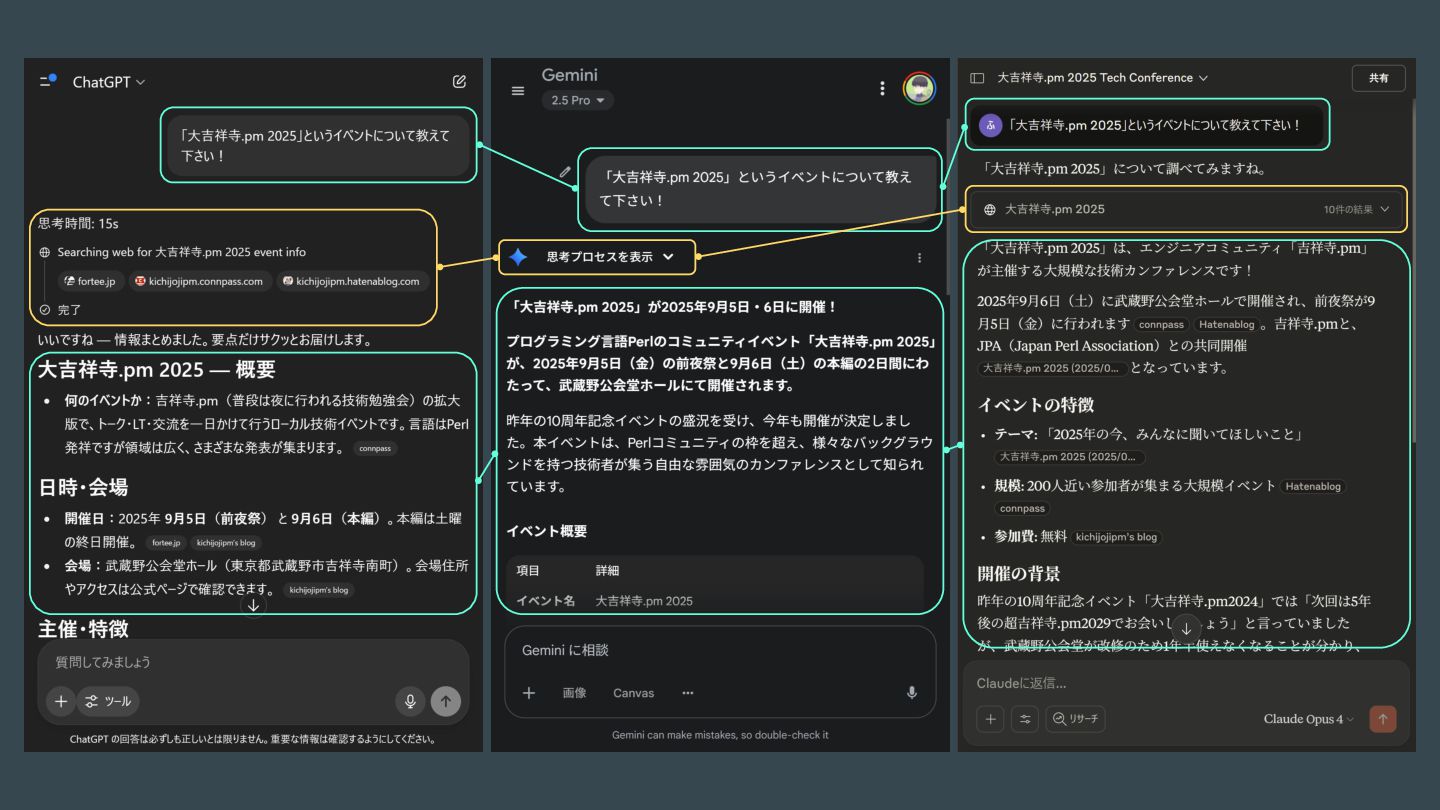
Task: Open the 大吉祥寺.pm 2025 Tech Conference title dropdown
Action: [1103, 78]
